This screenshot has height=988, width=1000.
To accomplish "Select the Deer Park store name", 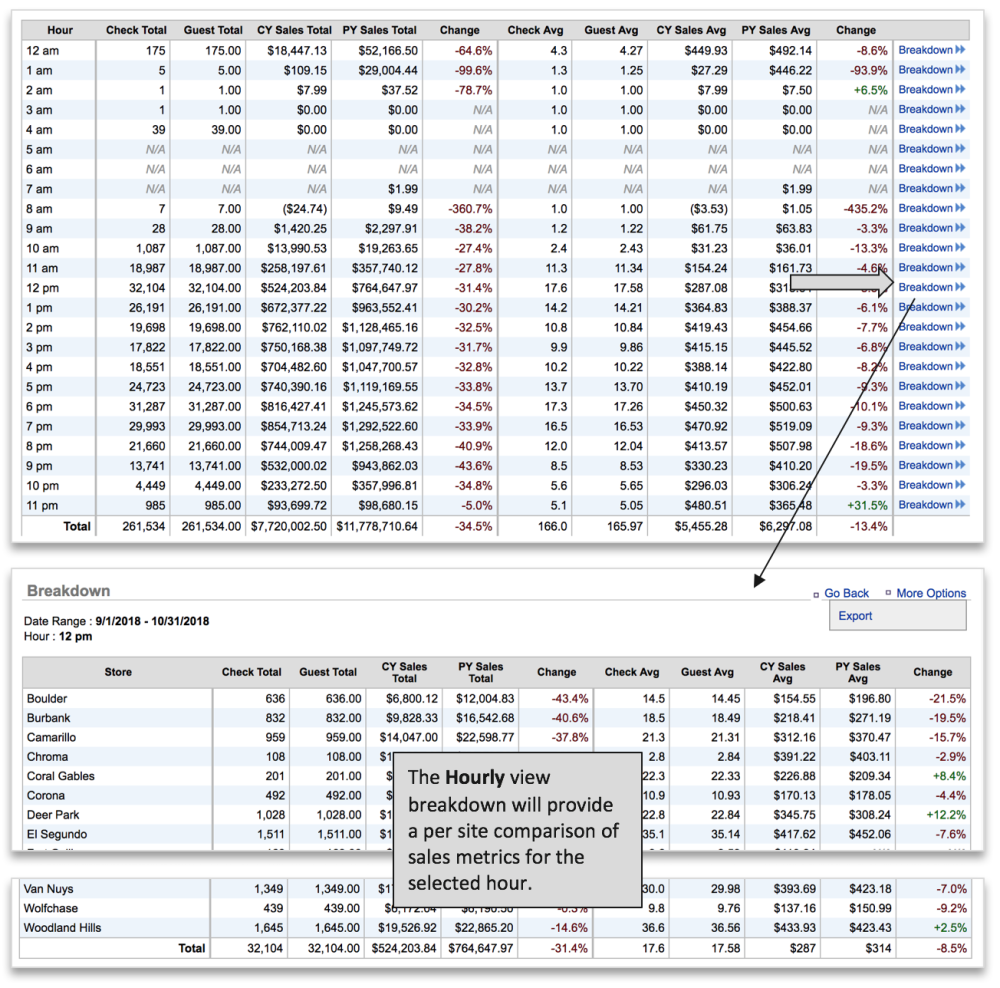I will (53, 815).
